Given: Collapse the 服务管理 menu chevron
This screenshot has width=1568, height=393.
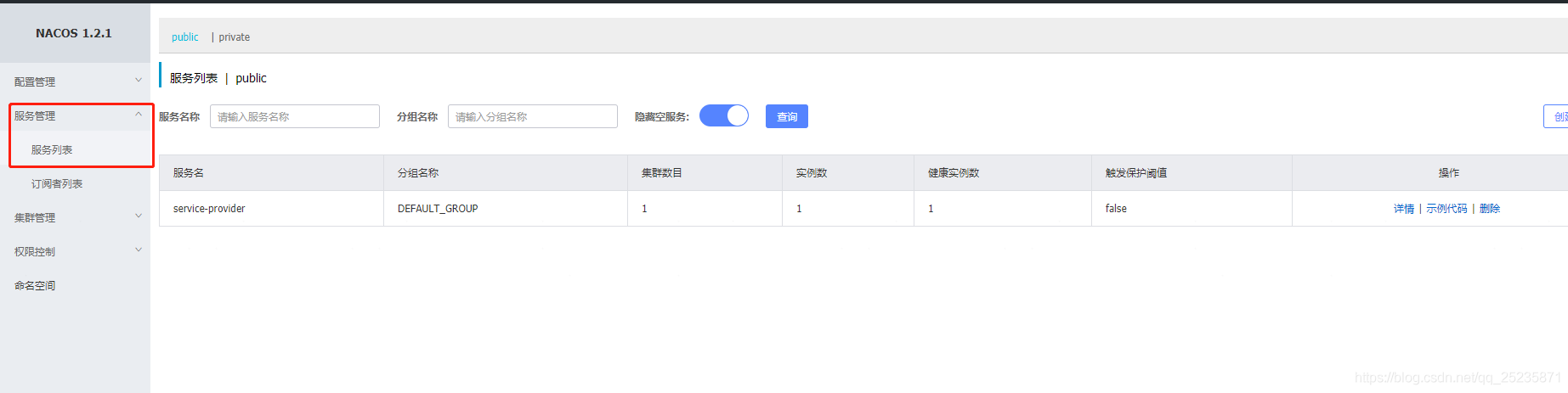Looking at the screenshot, I should 139,115.
